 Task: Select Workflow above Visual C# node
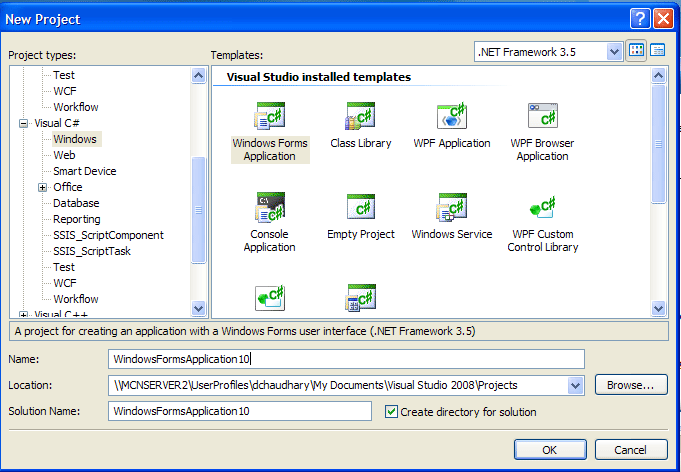[76, 107]
